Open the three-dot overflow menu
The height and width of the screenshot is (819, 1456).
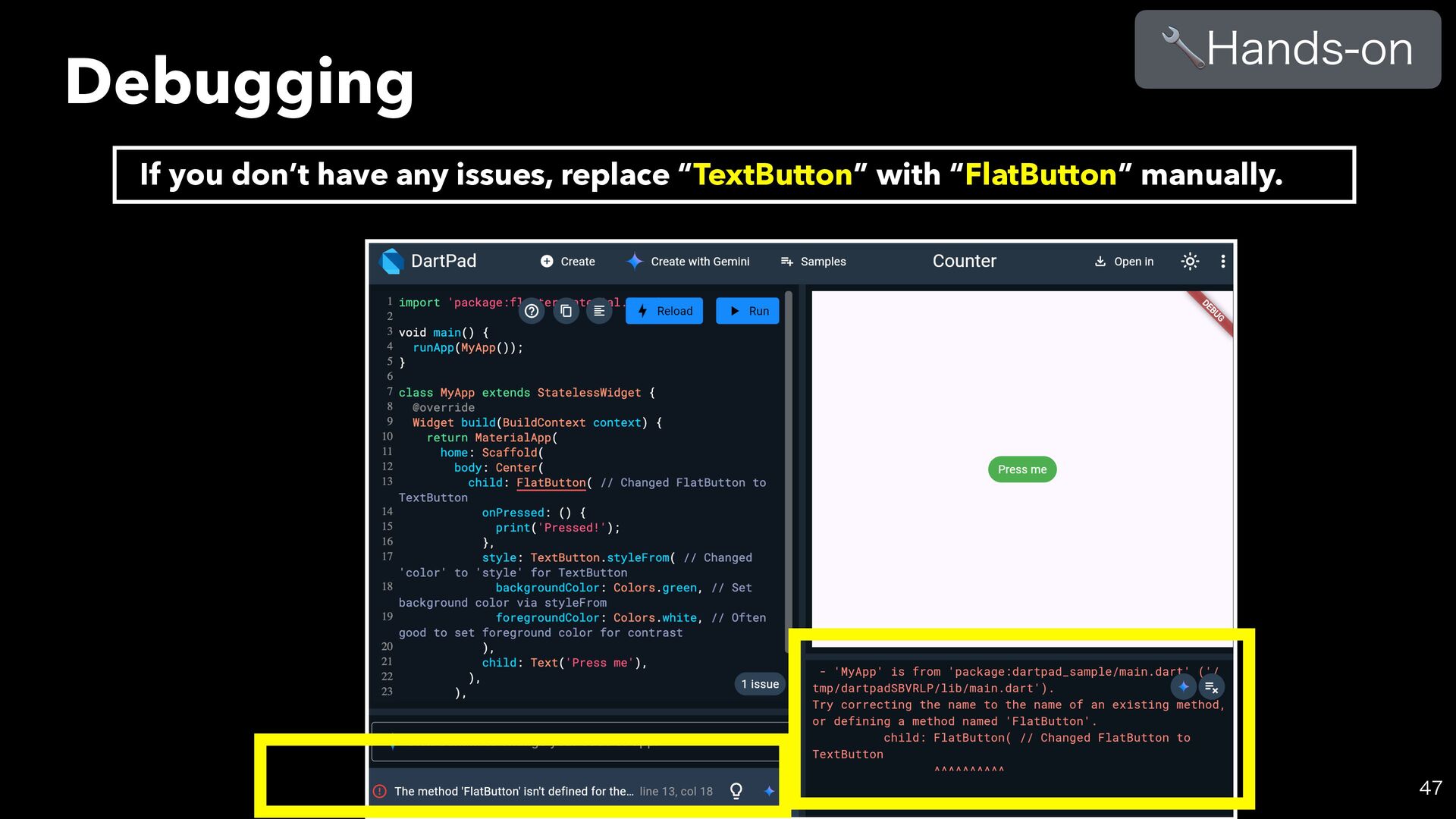click(1222, 262)
